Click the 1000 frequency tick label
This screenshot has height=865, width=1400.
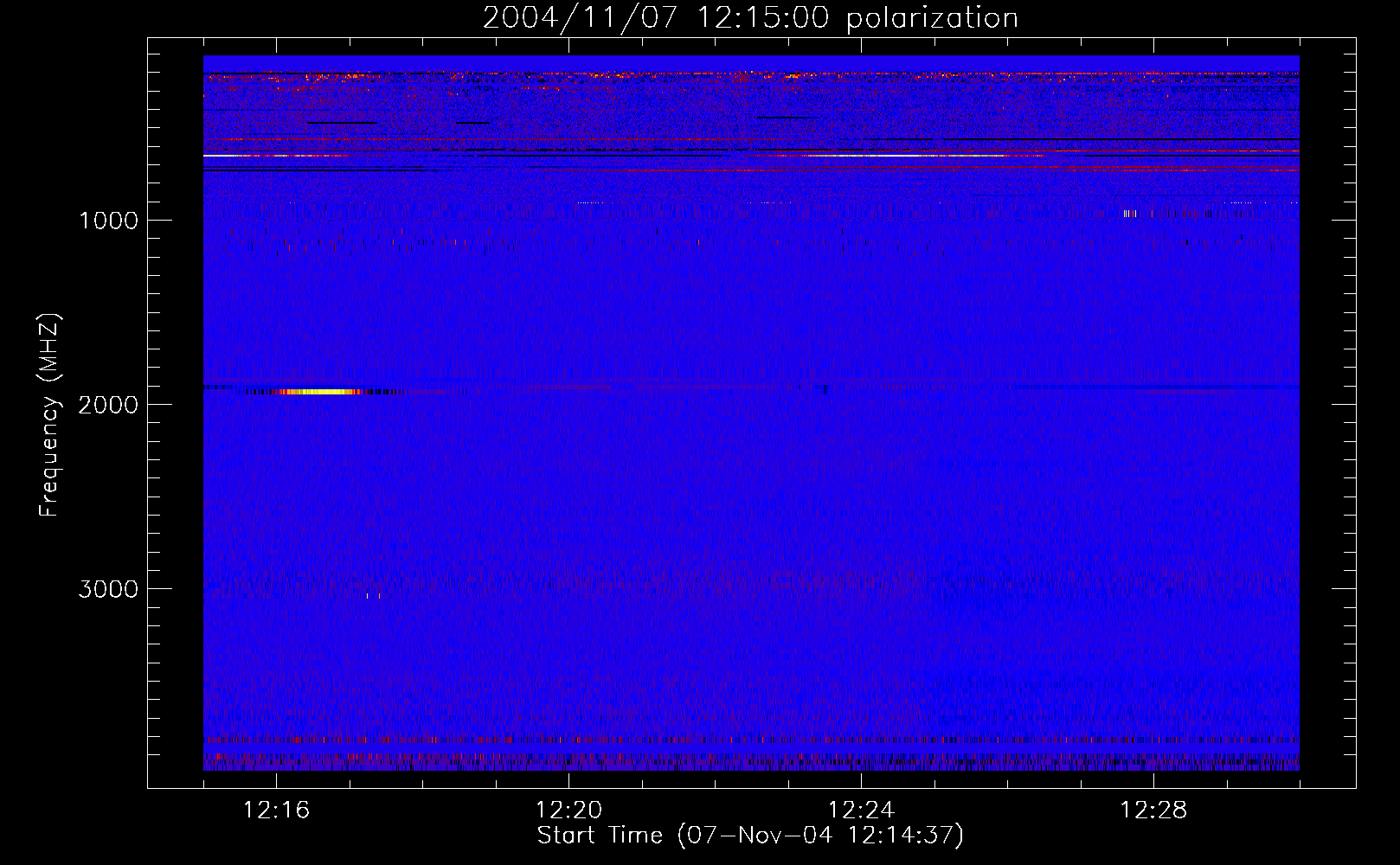point(108,221)
